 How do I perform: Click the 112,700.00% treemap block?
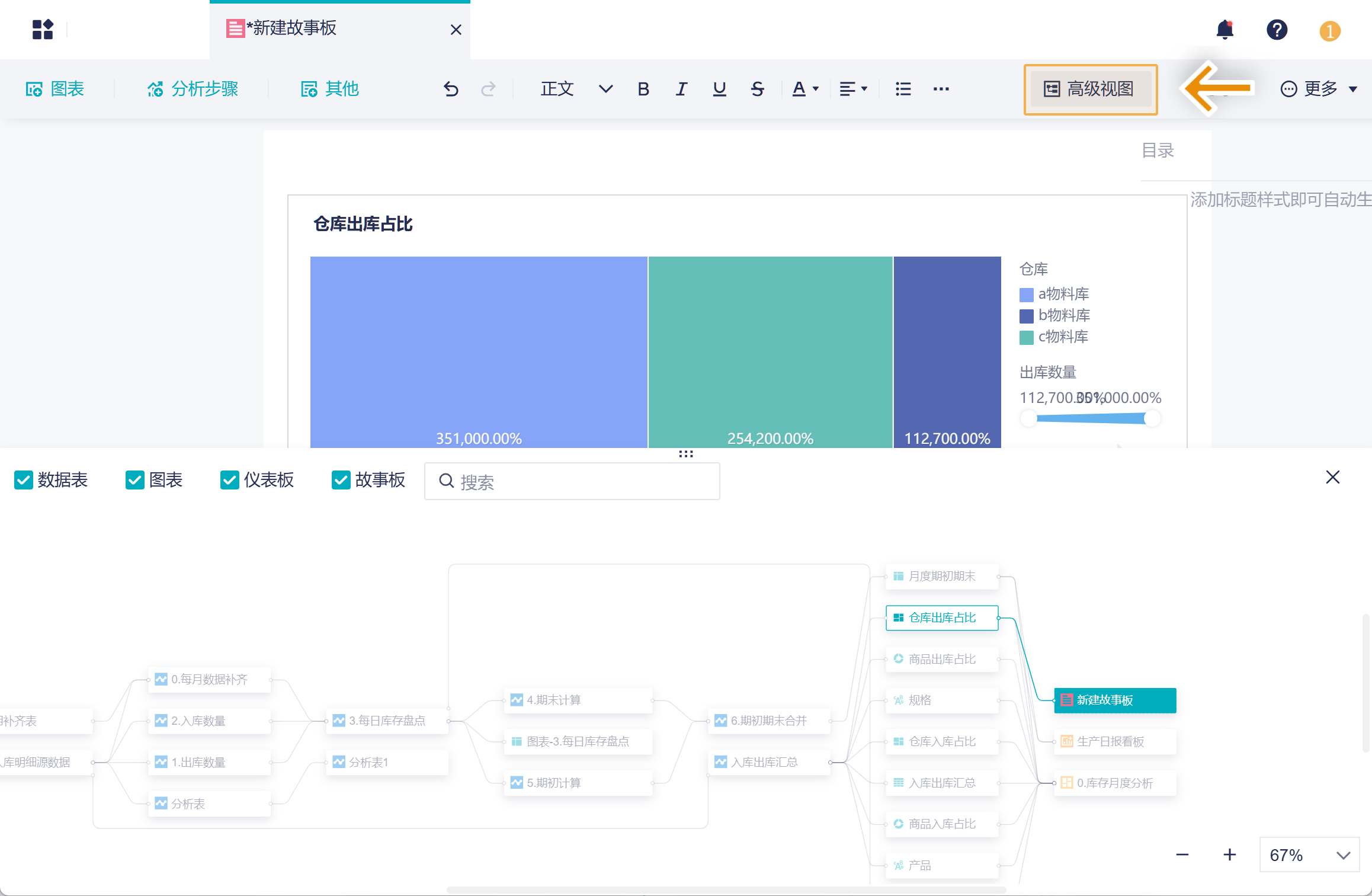pyautogui.click(x=947, y=352)
